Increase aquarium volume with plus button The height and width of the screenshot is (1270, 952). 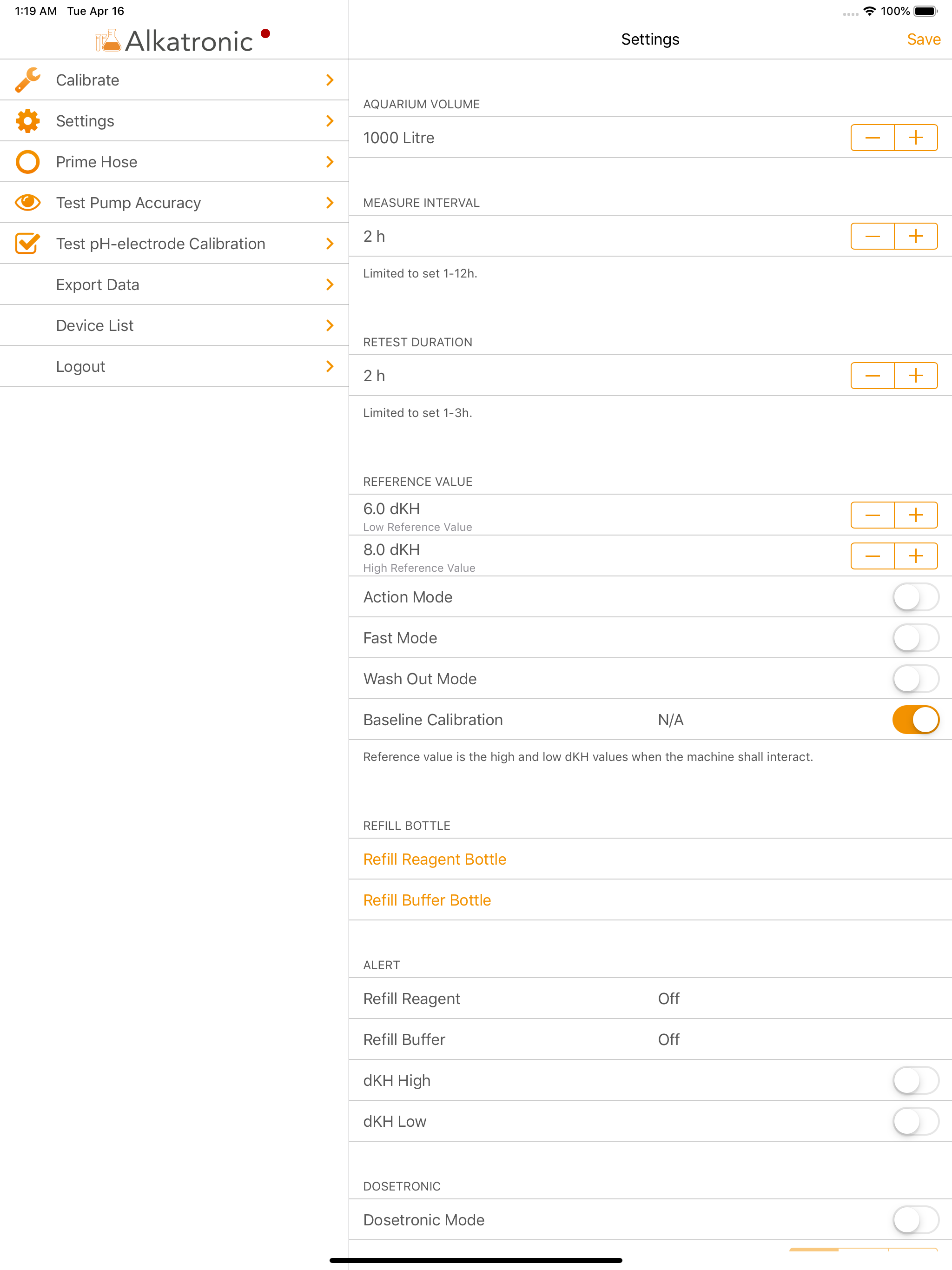pyautogui.click(x=915, y=138)
